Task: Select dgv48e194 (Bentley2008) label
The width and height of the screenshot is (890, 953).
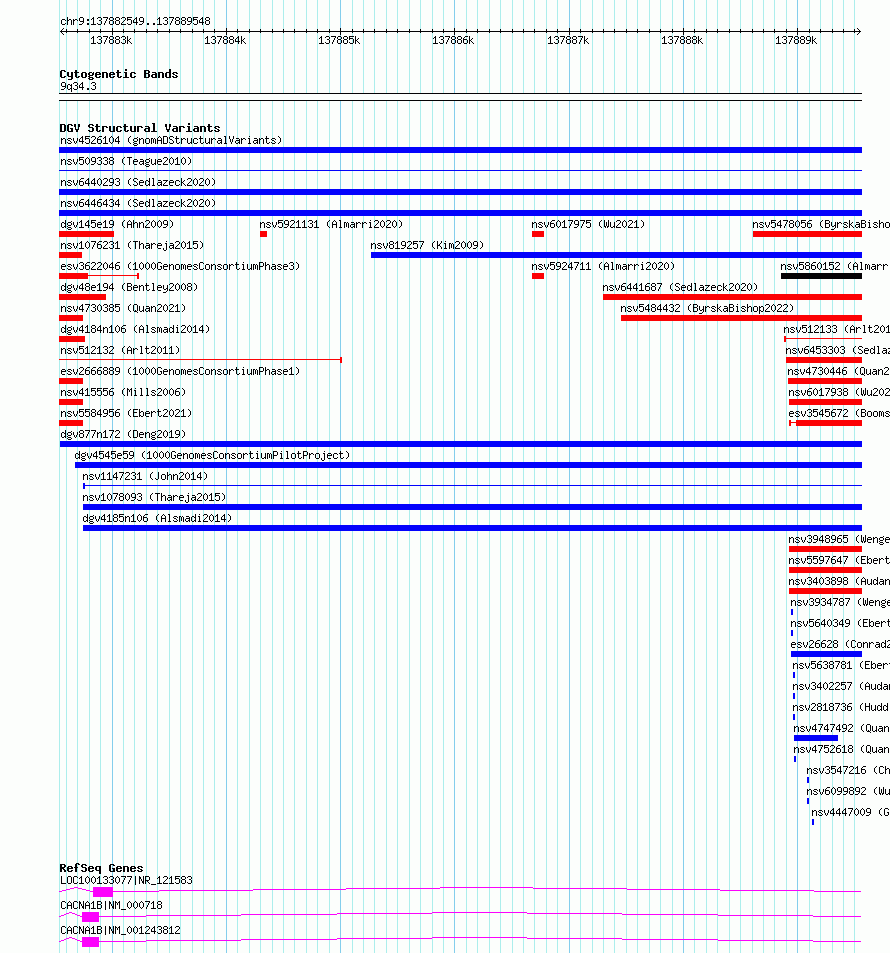Action: [x=129, y=287]
